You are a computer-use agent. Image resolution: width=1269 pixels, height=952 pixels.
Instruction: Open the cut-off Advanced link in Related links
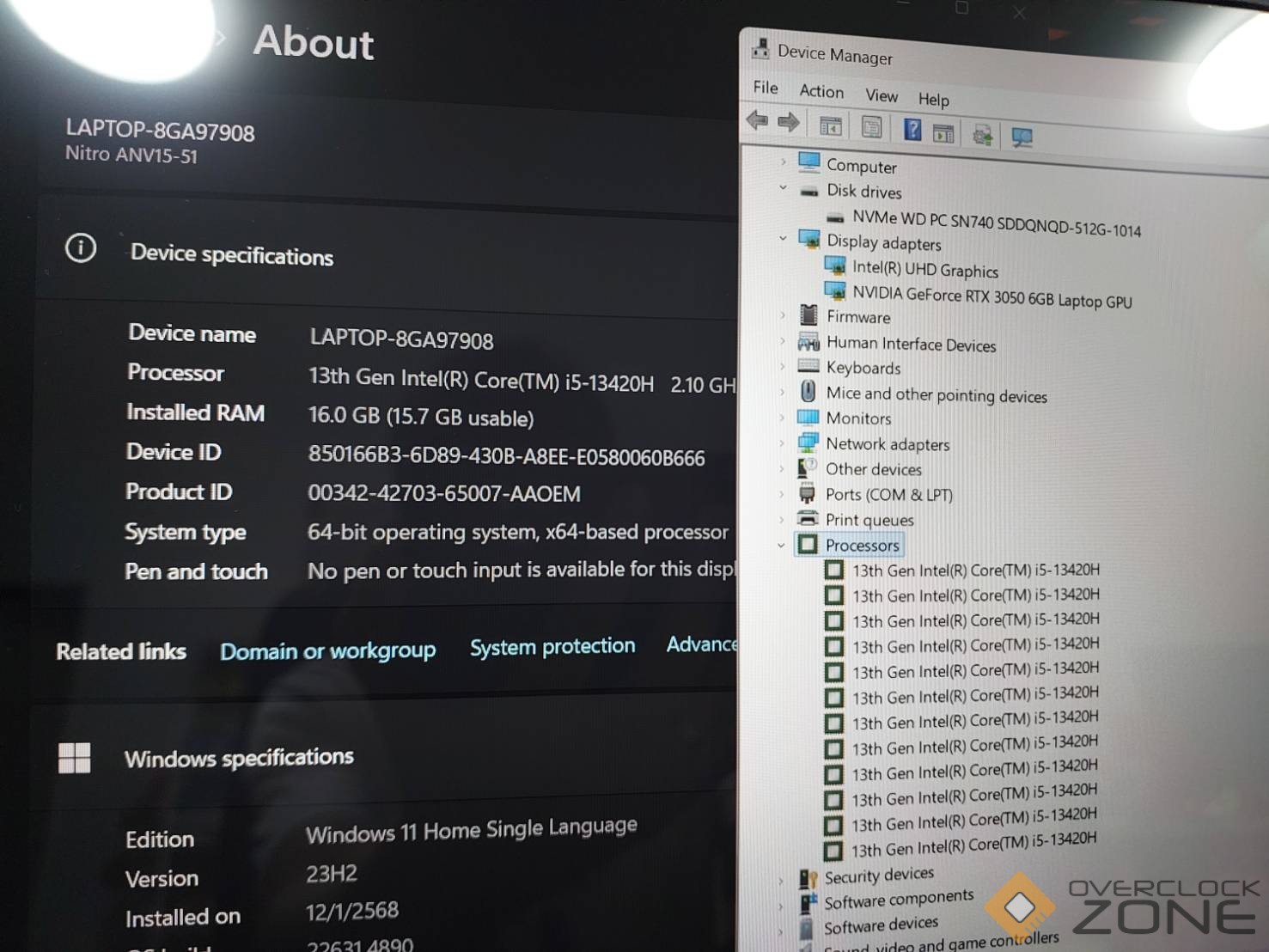(x=701, y=644)
